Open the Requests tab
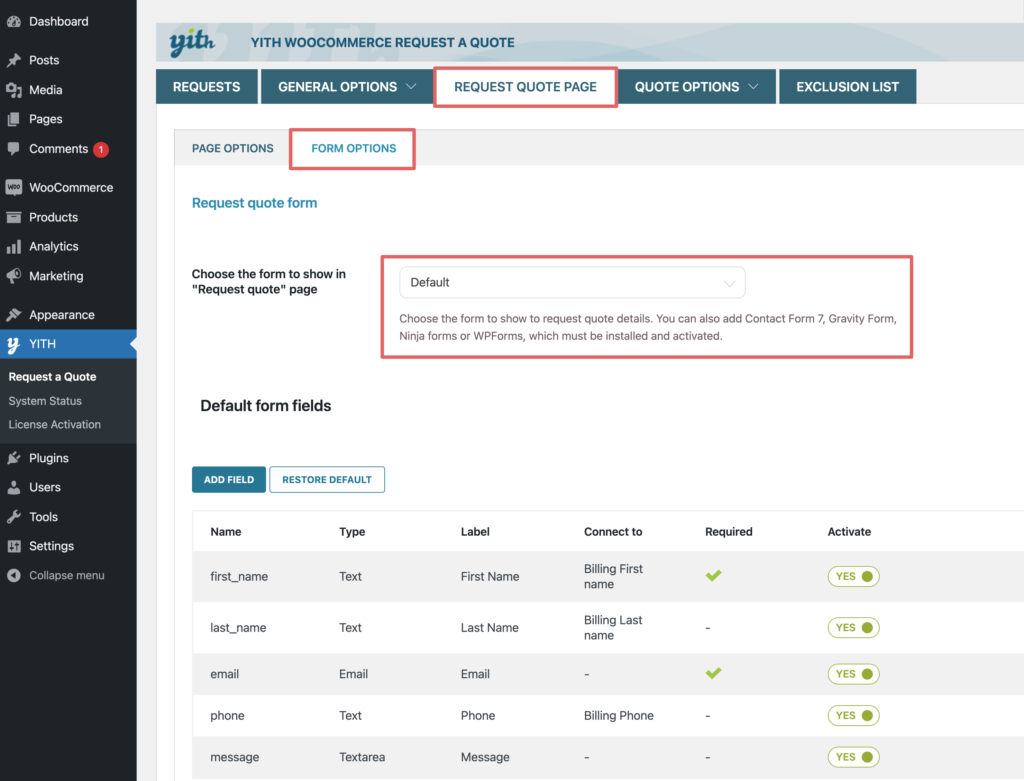1024x781 pixels. 206,87
